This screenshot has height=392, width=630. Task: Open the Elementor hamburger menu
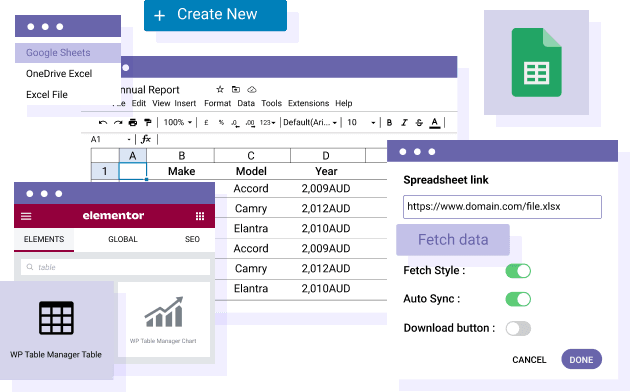click(x=26, y=216)
